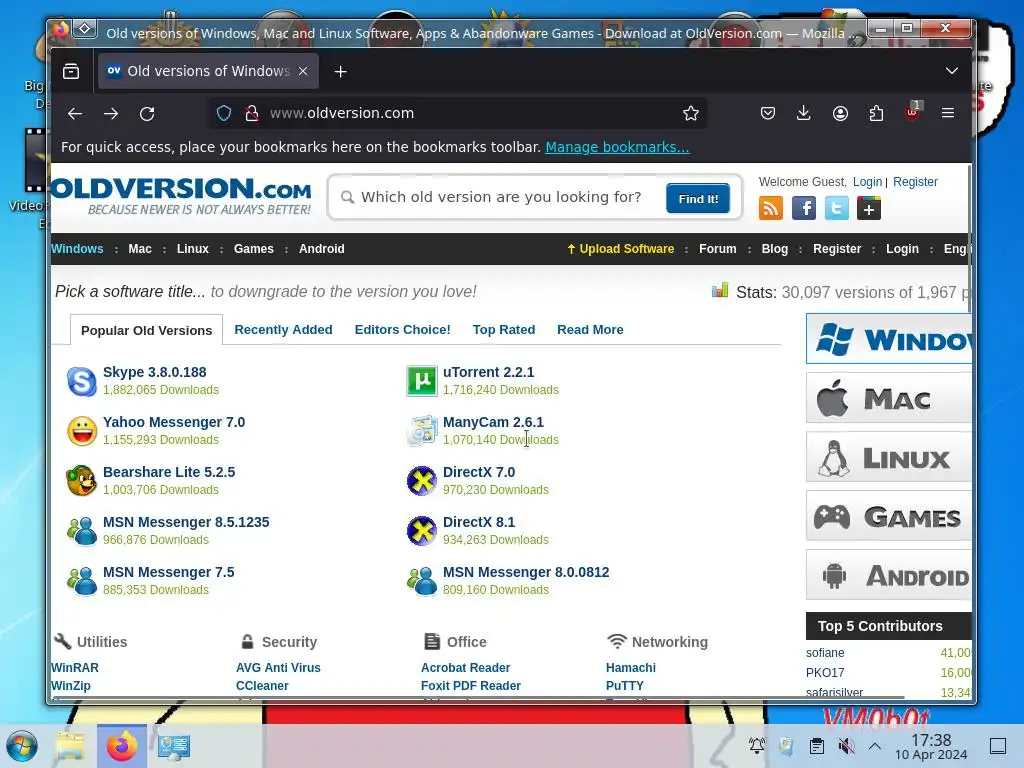Screen dimensions: 1024x768
Task: Open the WinRAR utilities link
Action: coord(74,667)
